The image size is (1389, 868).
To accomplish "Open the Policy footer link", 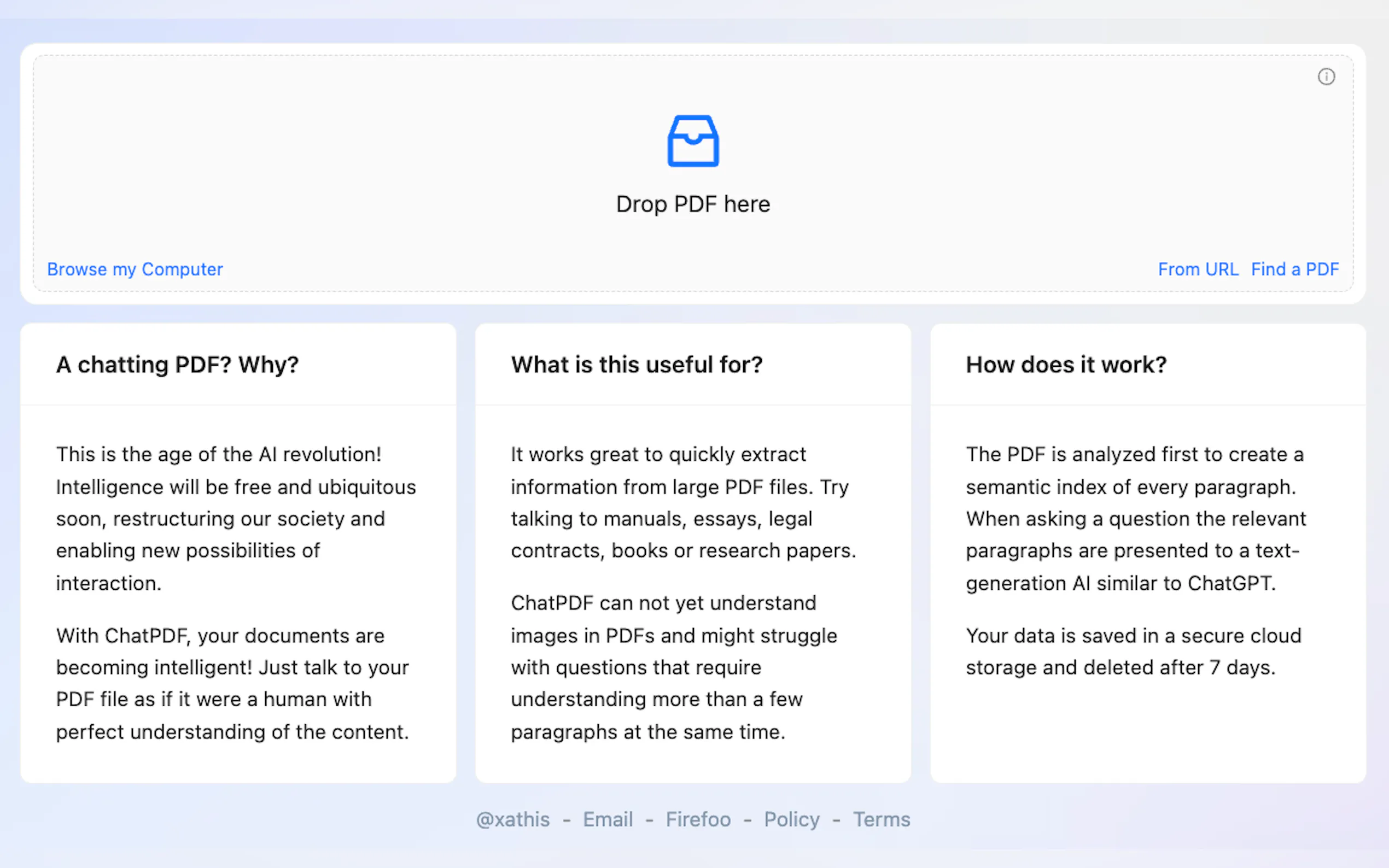I will pos(791,819).
